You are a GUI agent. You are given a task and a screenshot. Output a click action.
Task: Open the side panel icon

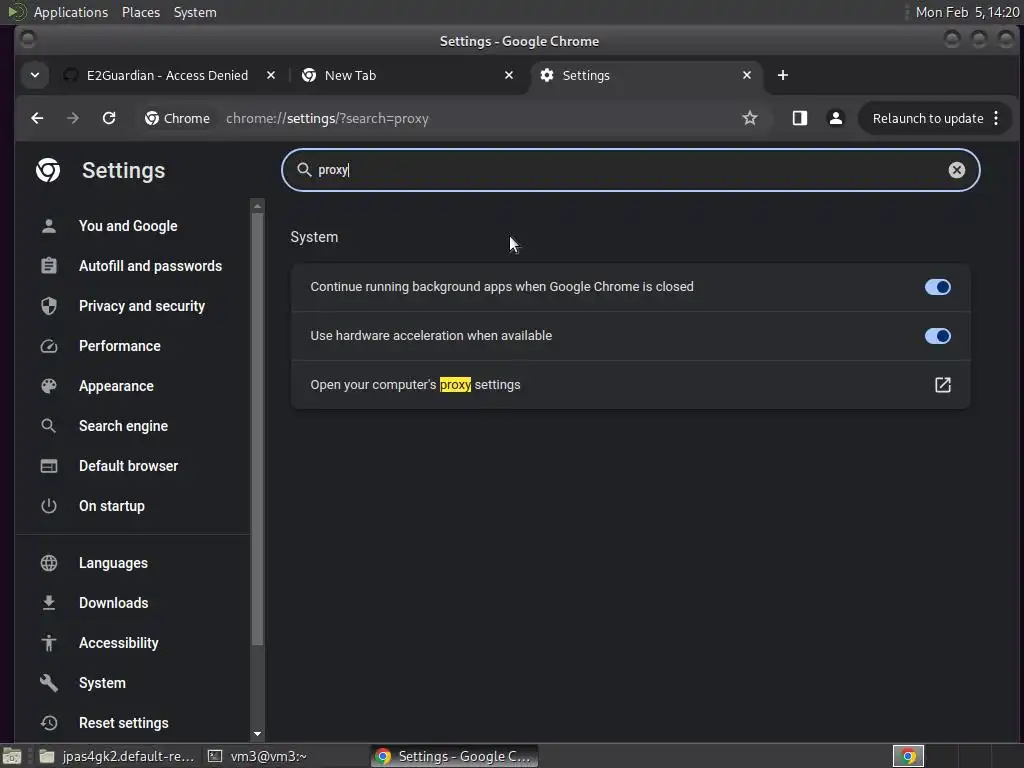(800, 118)
